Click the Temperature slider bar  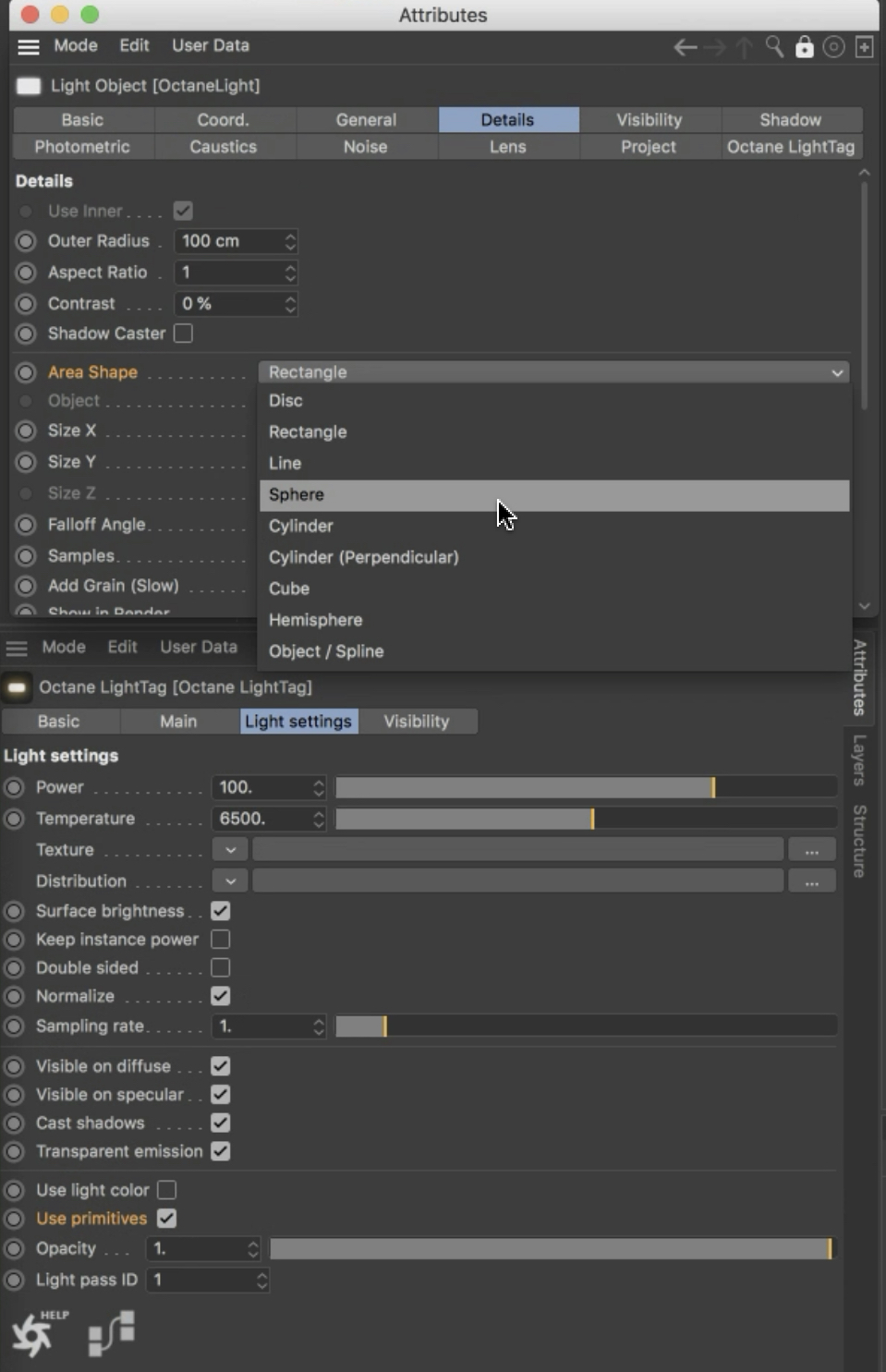[586, 819]
